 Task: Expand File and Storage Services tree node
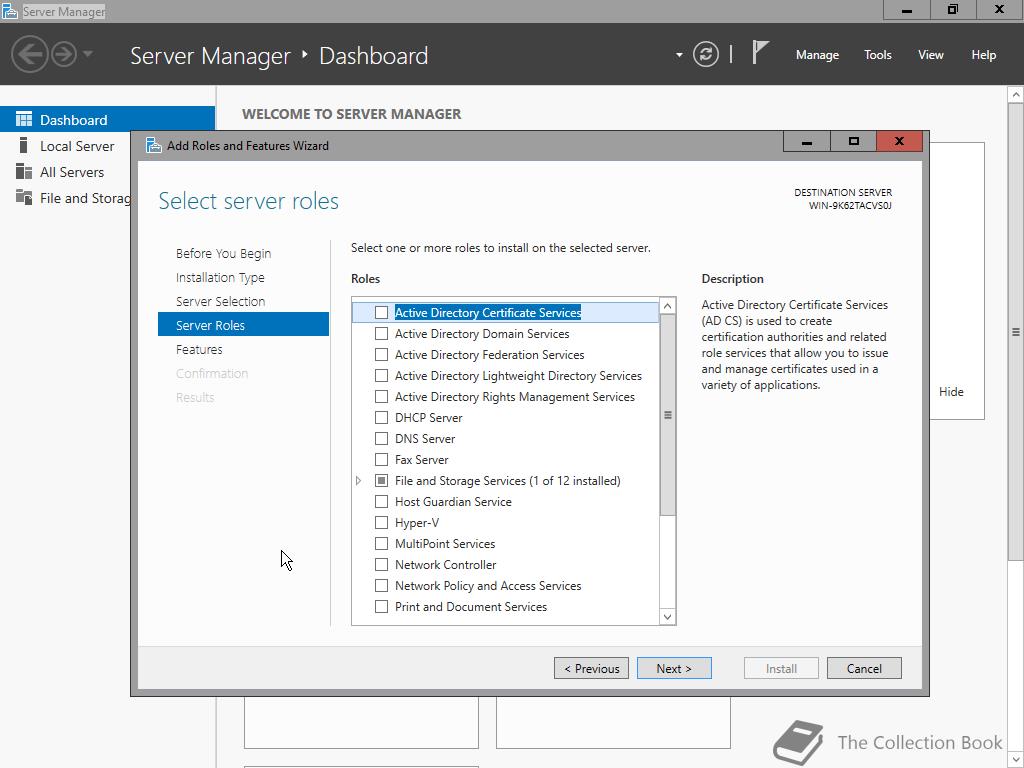pos(359,481)
